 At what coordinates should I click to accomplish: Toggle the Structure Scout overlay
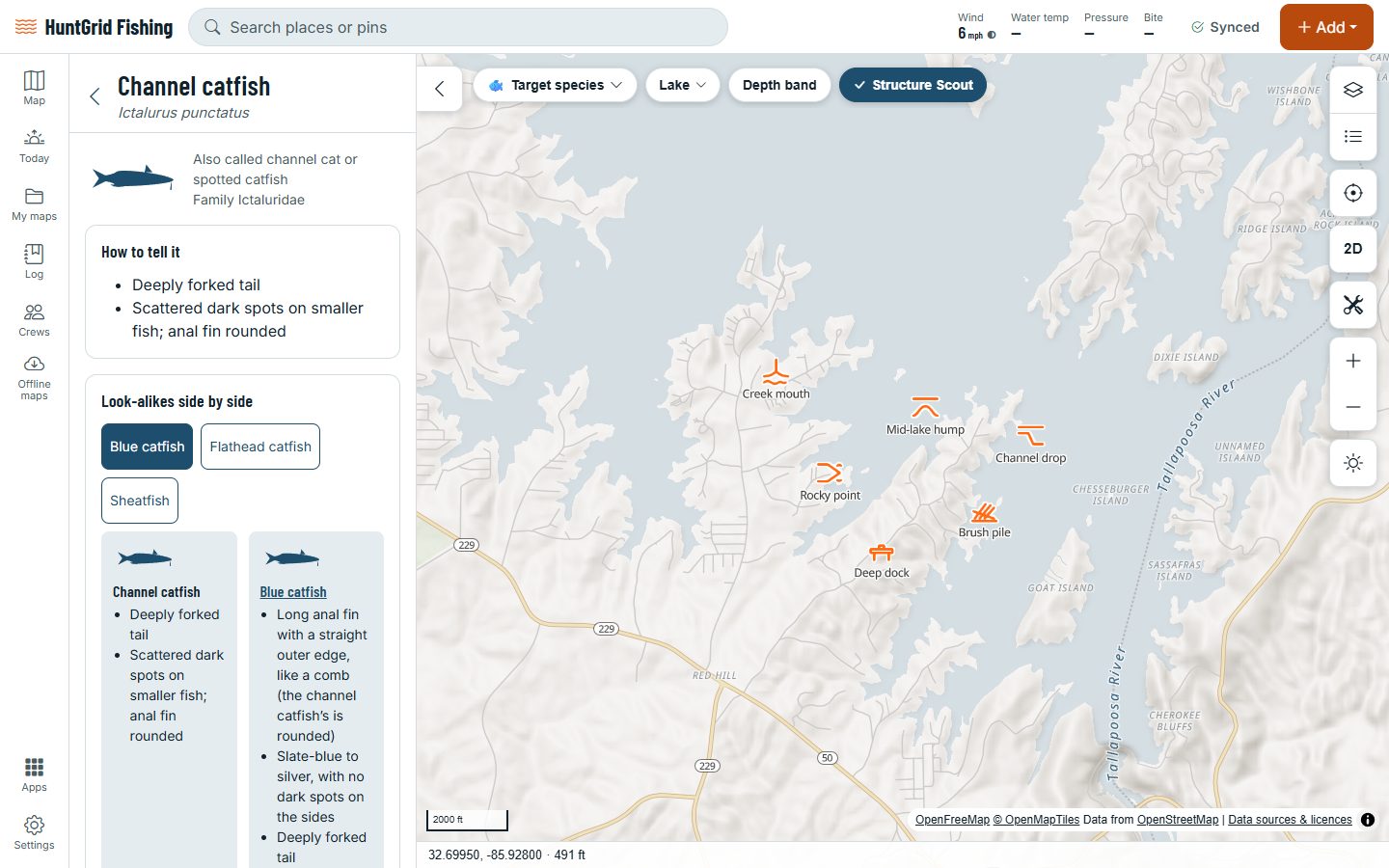coord(912,85)
